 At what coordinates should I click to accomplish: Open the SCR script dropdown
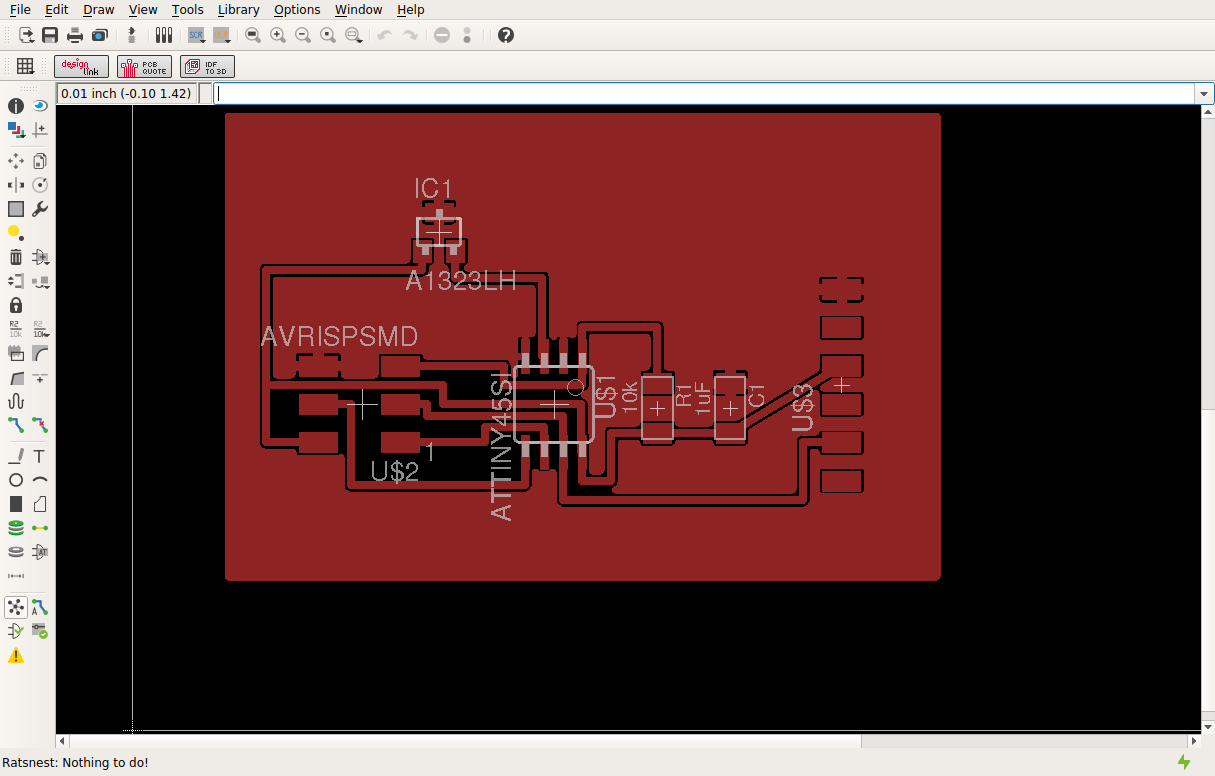[x=196, y=35]
